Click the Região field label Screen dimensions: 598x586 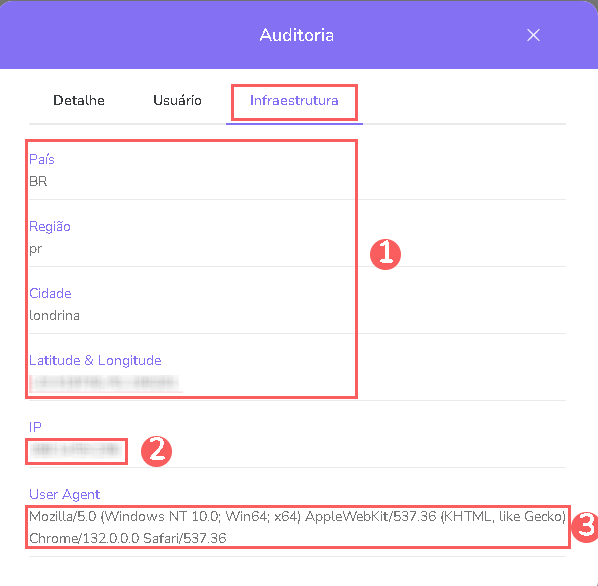coord(50,226)
